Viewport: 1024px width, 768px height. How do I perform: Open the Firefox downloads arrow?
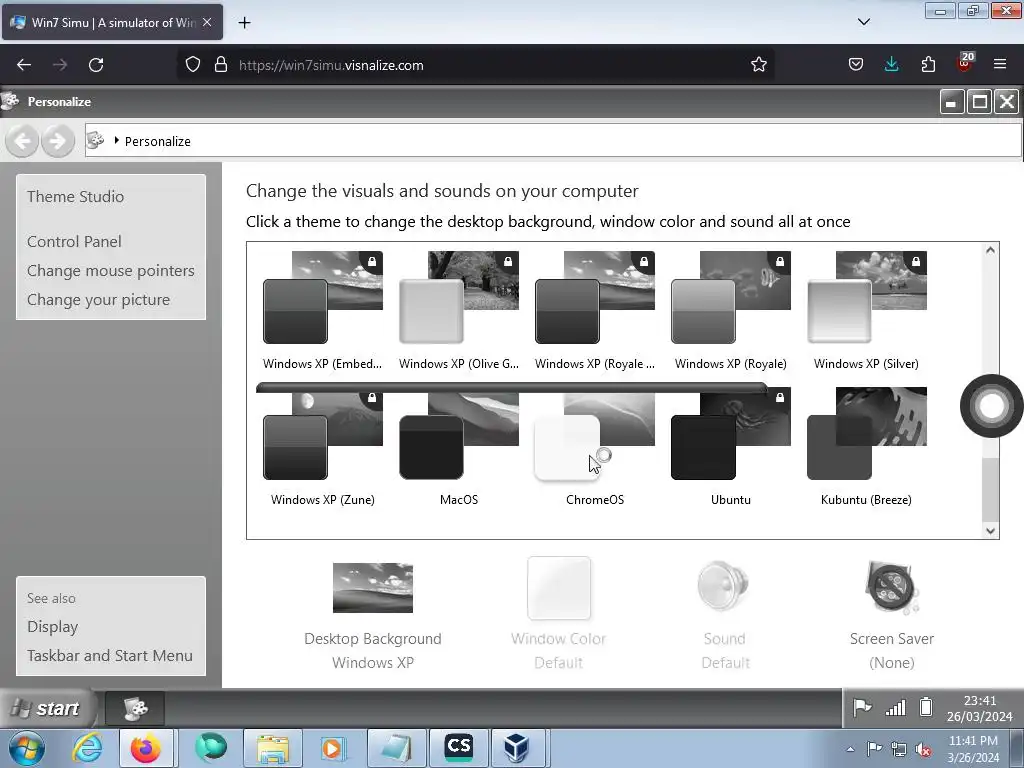click(891, 65)
